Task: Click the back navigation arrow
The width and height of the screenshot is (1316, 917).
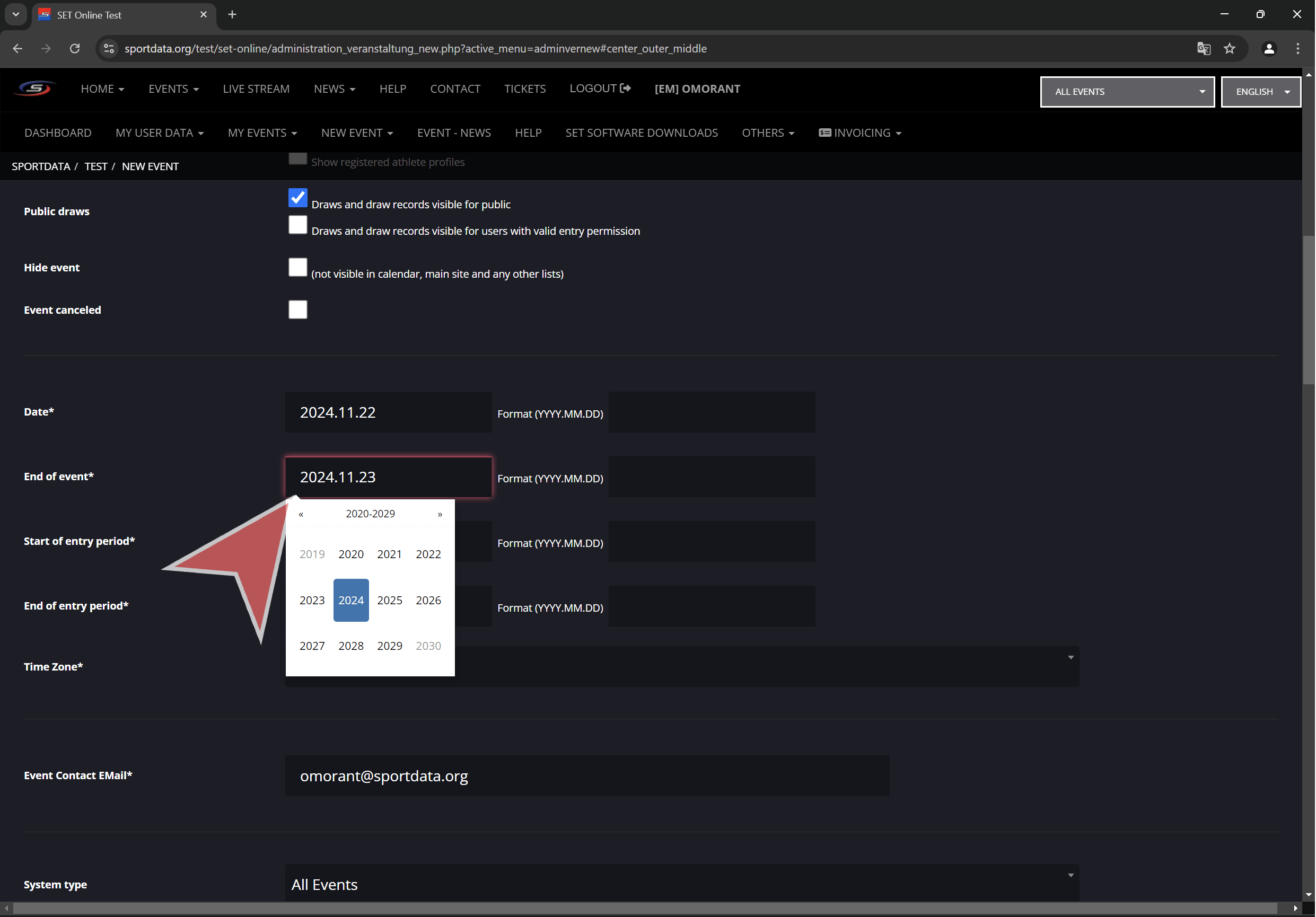Action: tap(18, 49)
